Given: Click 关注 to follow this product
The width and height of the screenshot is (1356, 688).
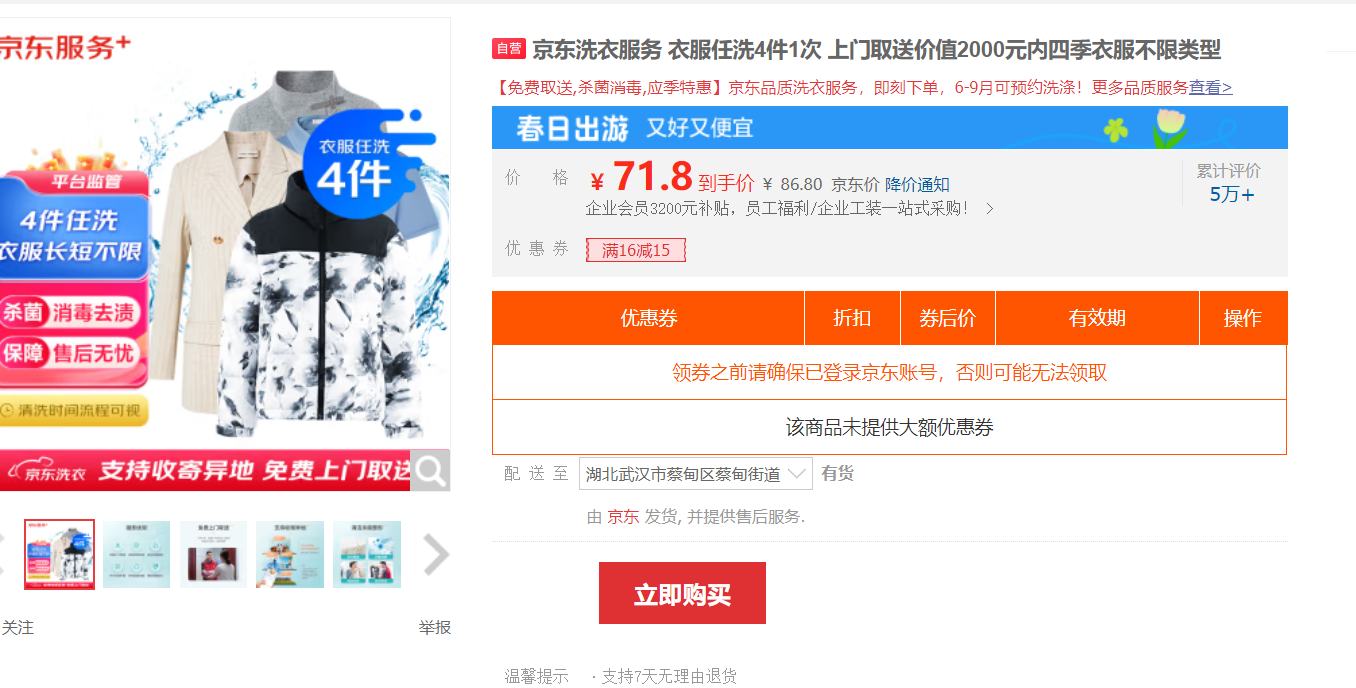Looking at the screenshot, I should pyautogui.click(x=18, y=628).
